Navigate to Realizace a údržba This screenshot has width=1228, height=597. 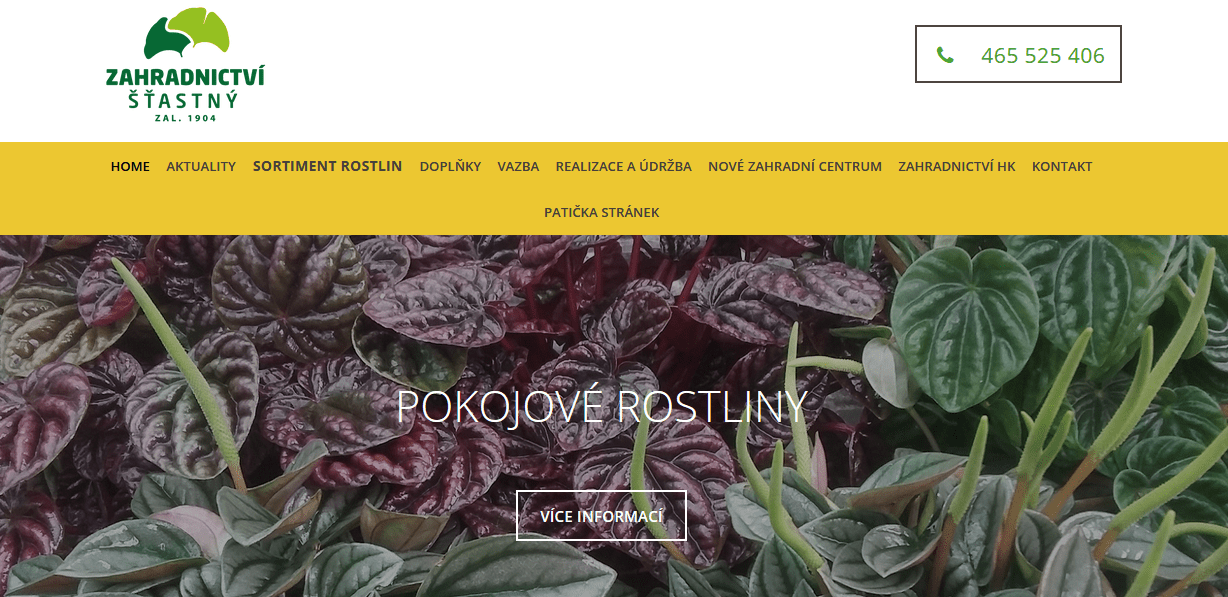coord(623,166)
